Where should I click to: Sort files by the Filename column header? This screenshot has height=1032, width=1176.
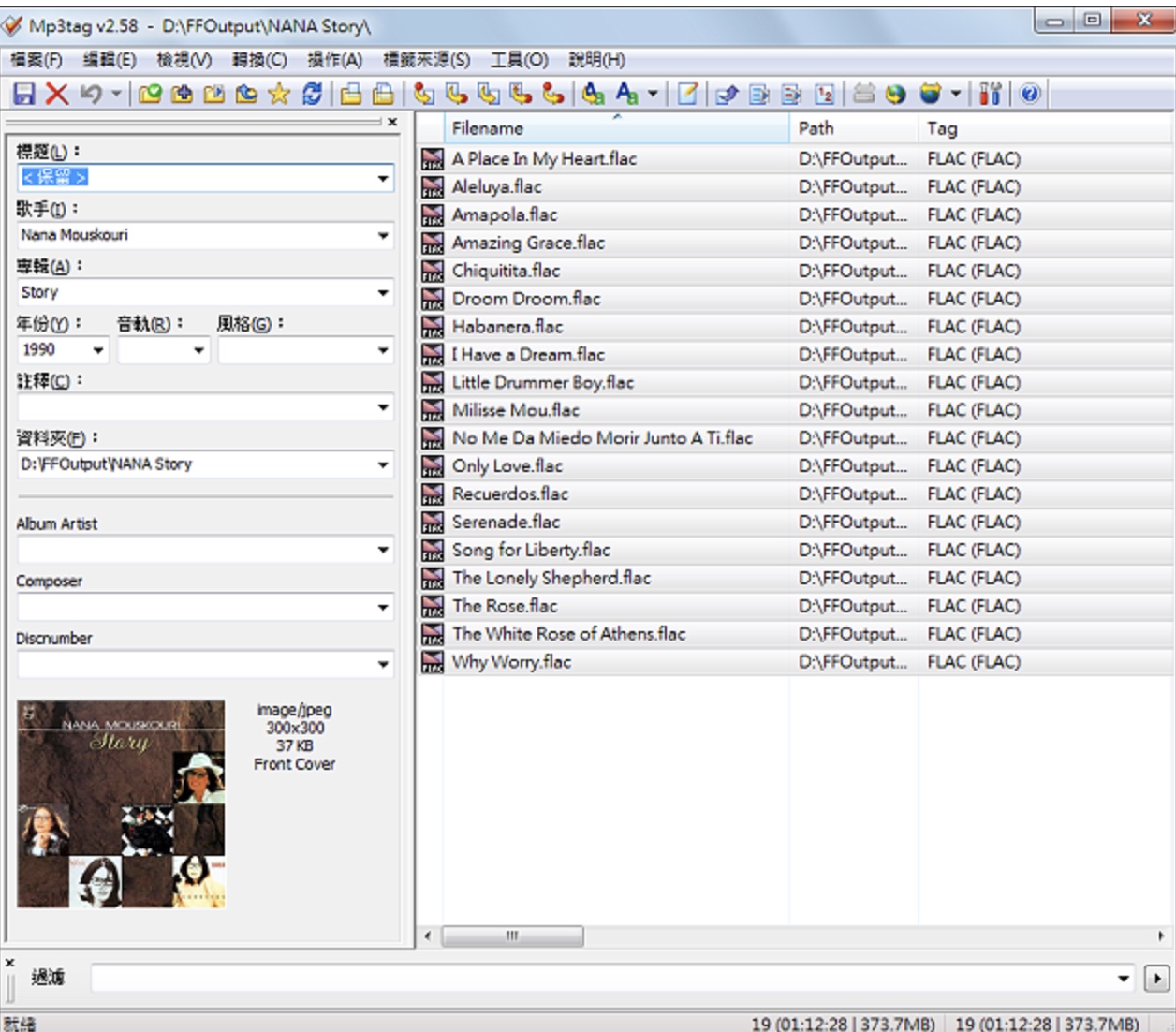point(617,128)
